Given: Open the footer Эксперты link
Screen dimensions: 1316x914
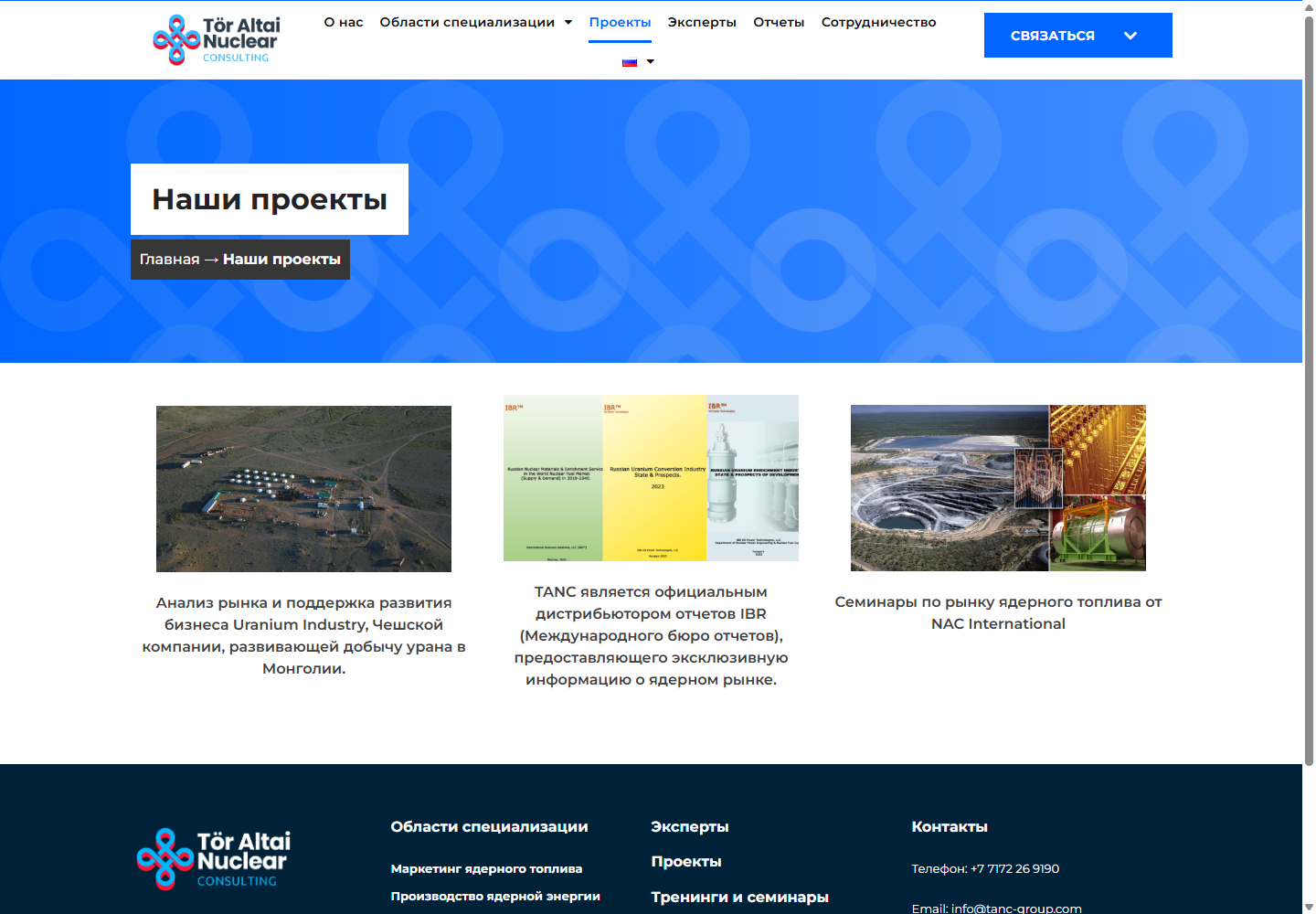Looking at the screenshot, I should click(x=690, y=827).
